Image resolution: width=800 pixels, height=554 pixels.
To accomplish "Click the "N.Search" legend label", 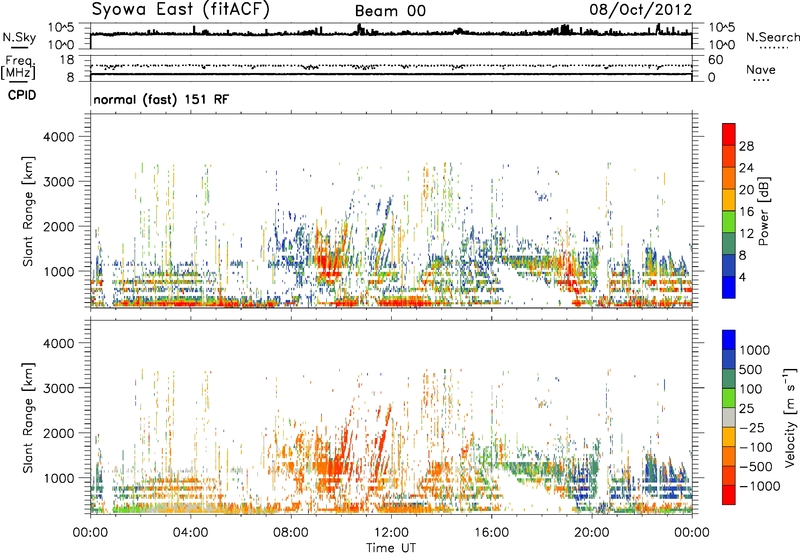I will pos(772,37).
